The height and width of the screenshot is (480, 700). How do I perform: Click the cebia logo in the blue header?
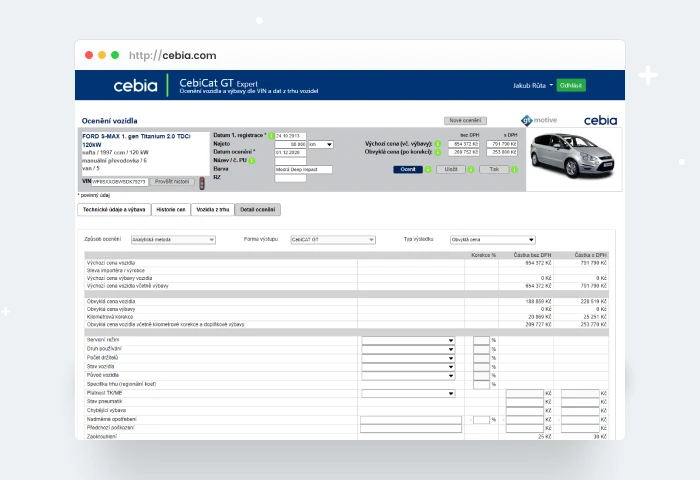click(x=135, y=85)
